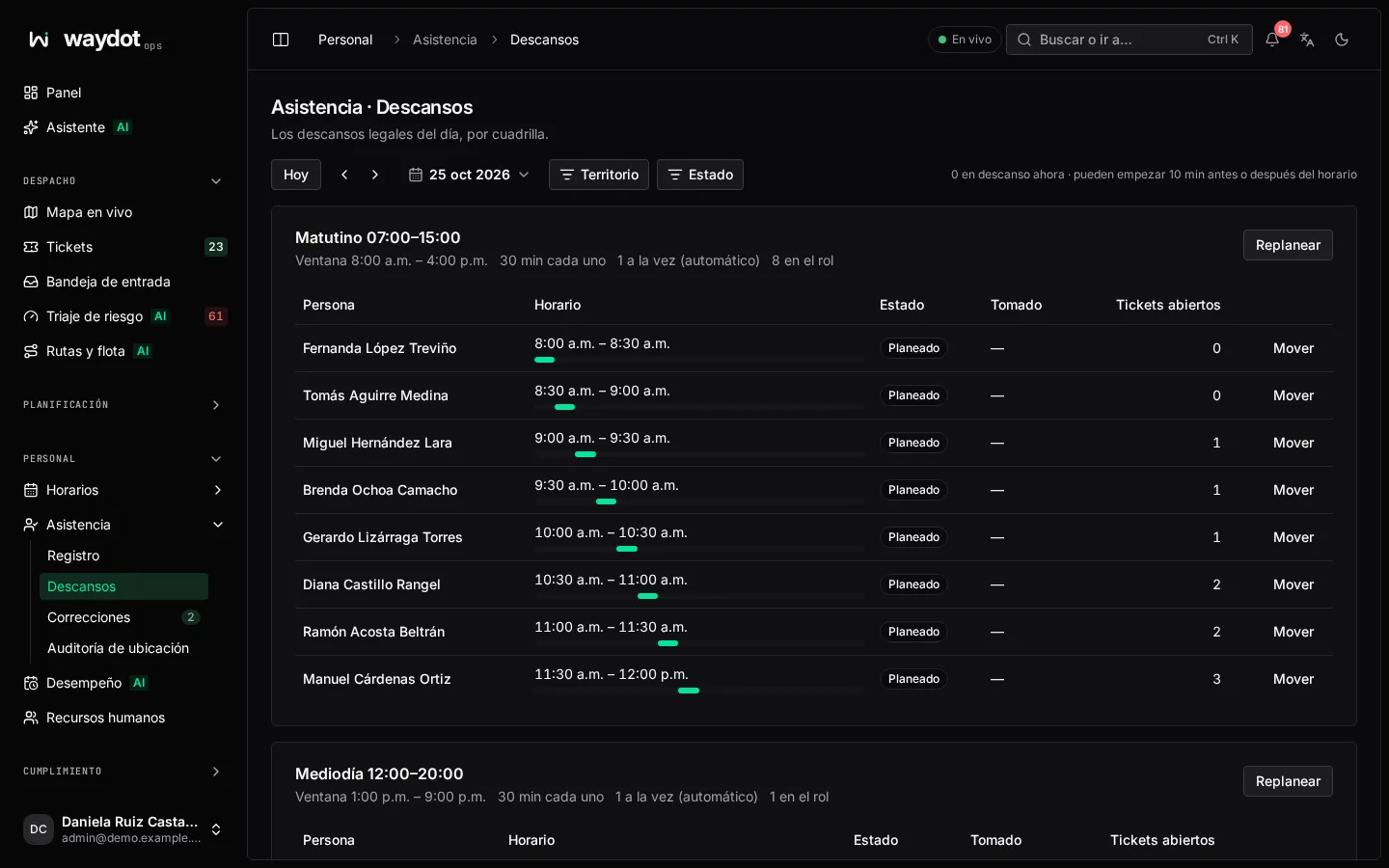
Task: Click the Hoy button
Action: [x=296, y=175]
